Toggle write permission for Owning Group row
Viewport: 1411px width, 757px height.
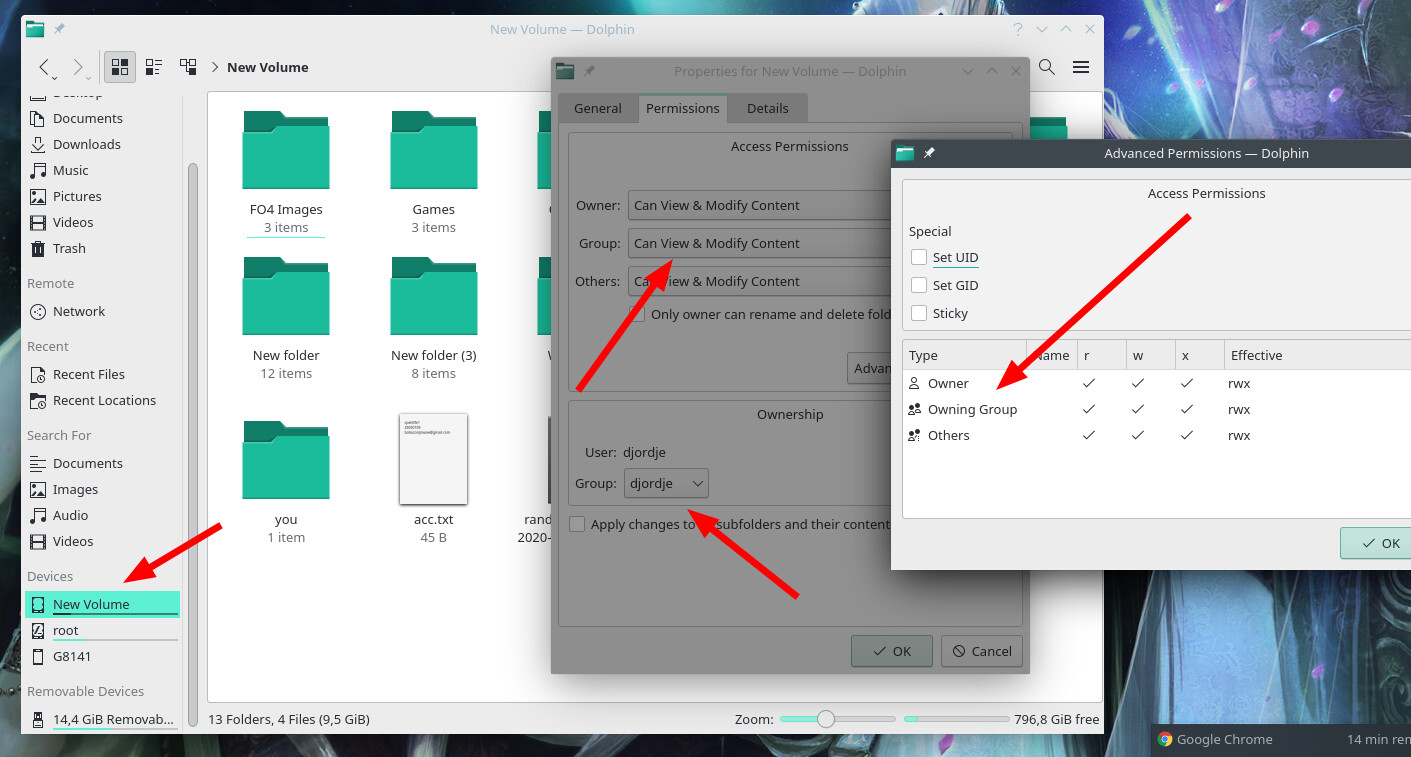click(1138, 409)
